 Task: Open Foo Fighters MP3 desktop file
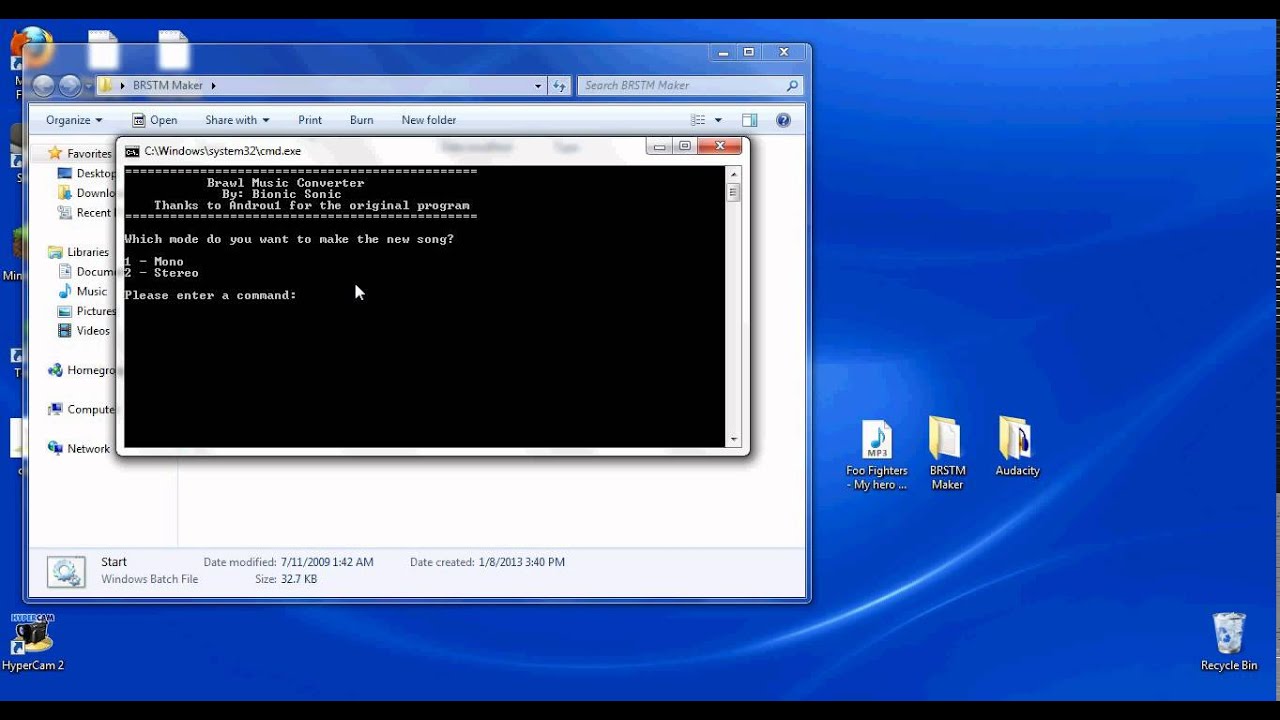[877, 454]
